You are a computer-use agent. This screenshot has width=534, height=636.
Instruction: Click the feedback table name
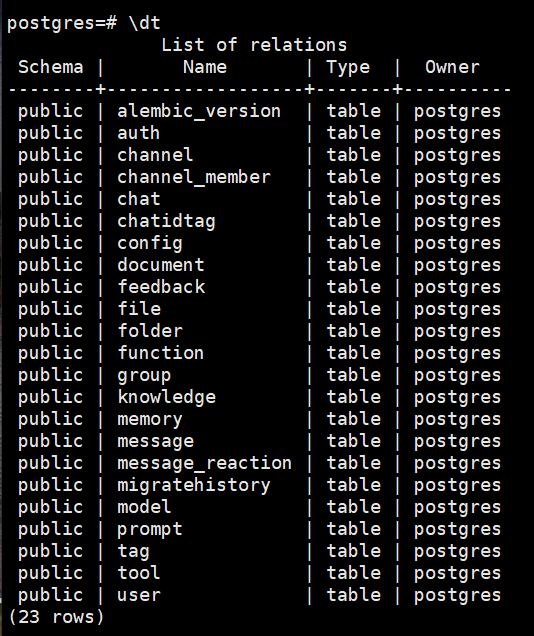(161, 287)
